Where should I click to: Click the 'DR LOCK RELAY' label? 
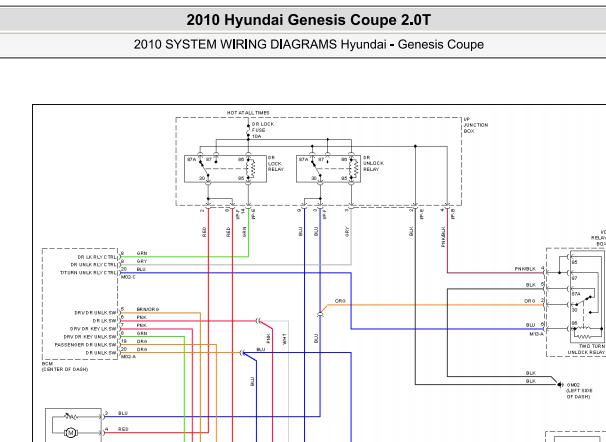(276, 163)
